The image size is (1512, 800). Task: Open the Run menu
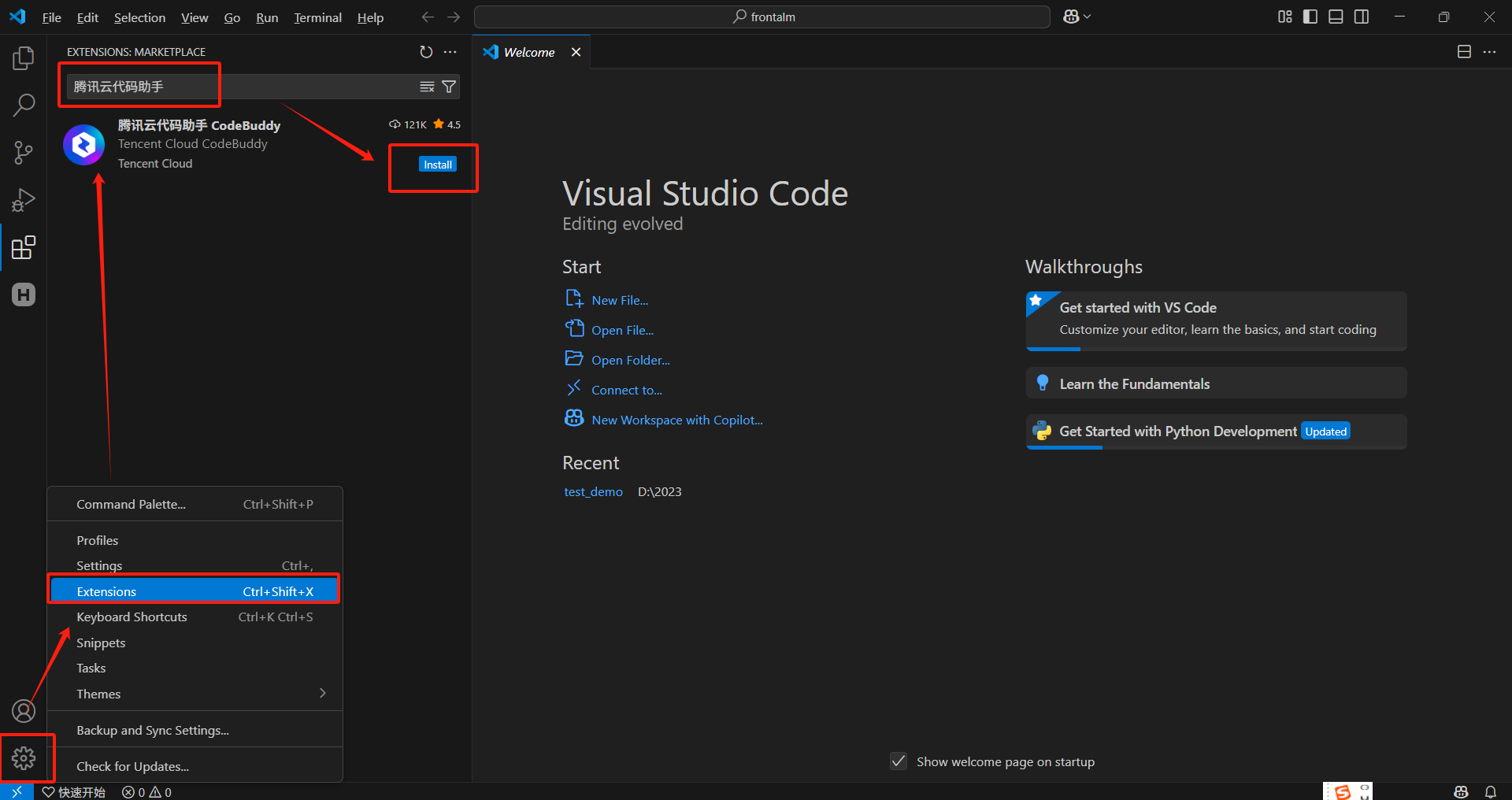click(267, 17)
